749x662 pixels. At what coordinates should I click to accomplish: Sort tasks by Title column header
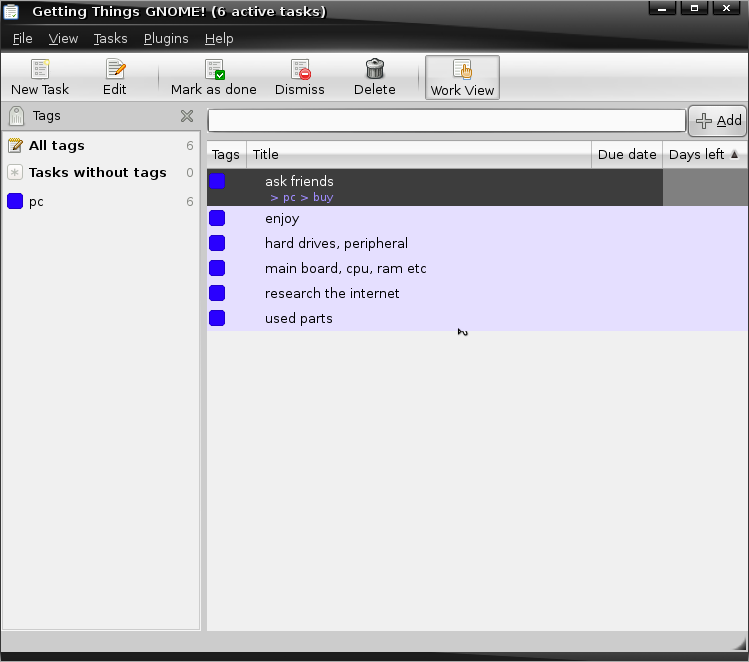(418, 155)
